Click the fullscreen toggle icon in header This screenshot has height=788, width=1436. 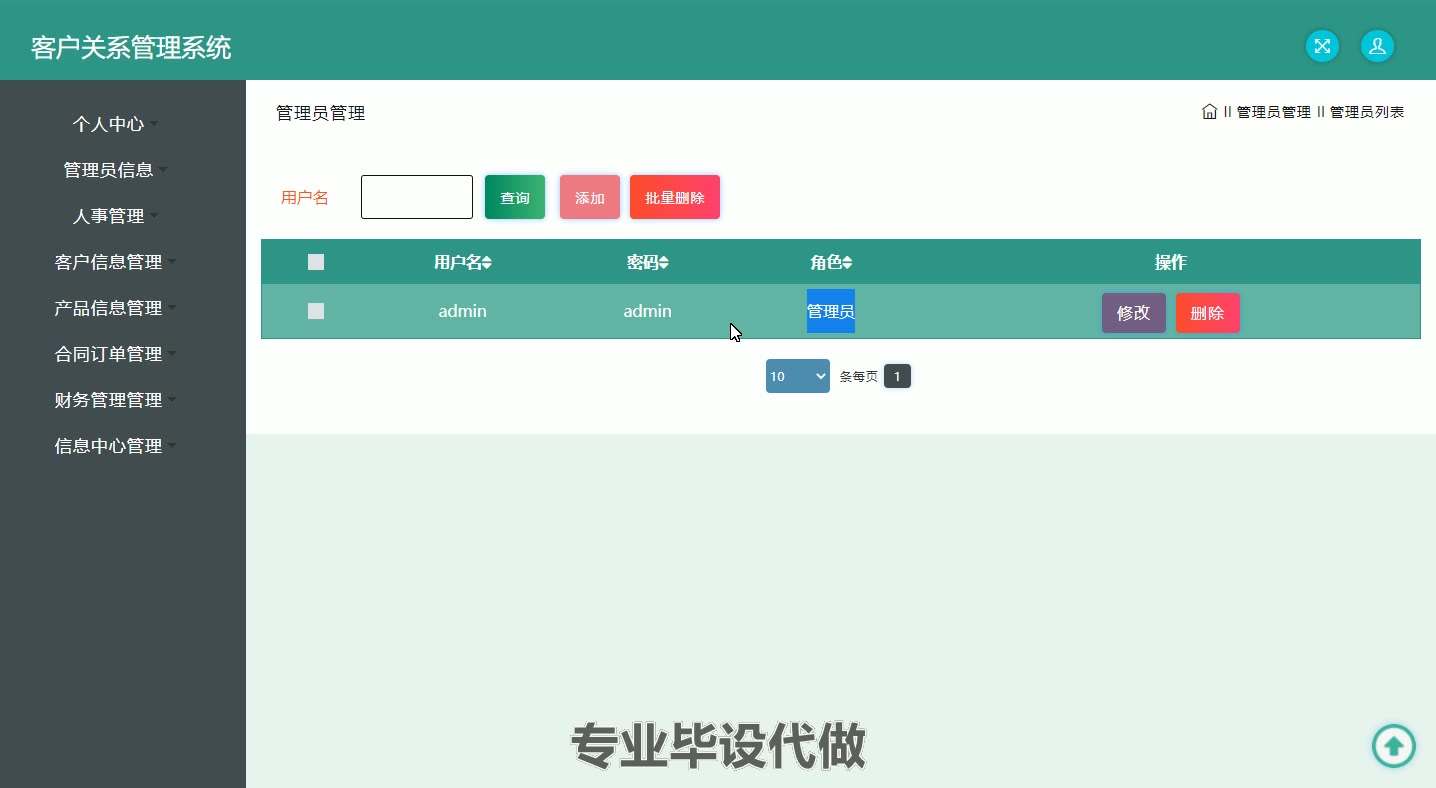(x=1323, y=46)
